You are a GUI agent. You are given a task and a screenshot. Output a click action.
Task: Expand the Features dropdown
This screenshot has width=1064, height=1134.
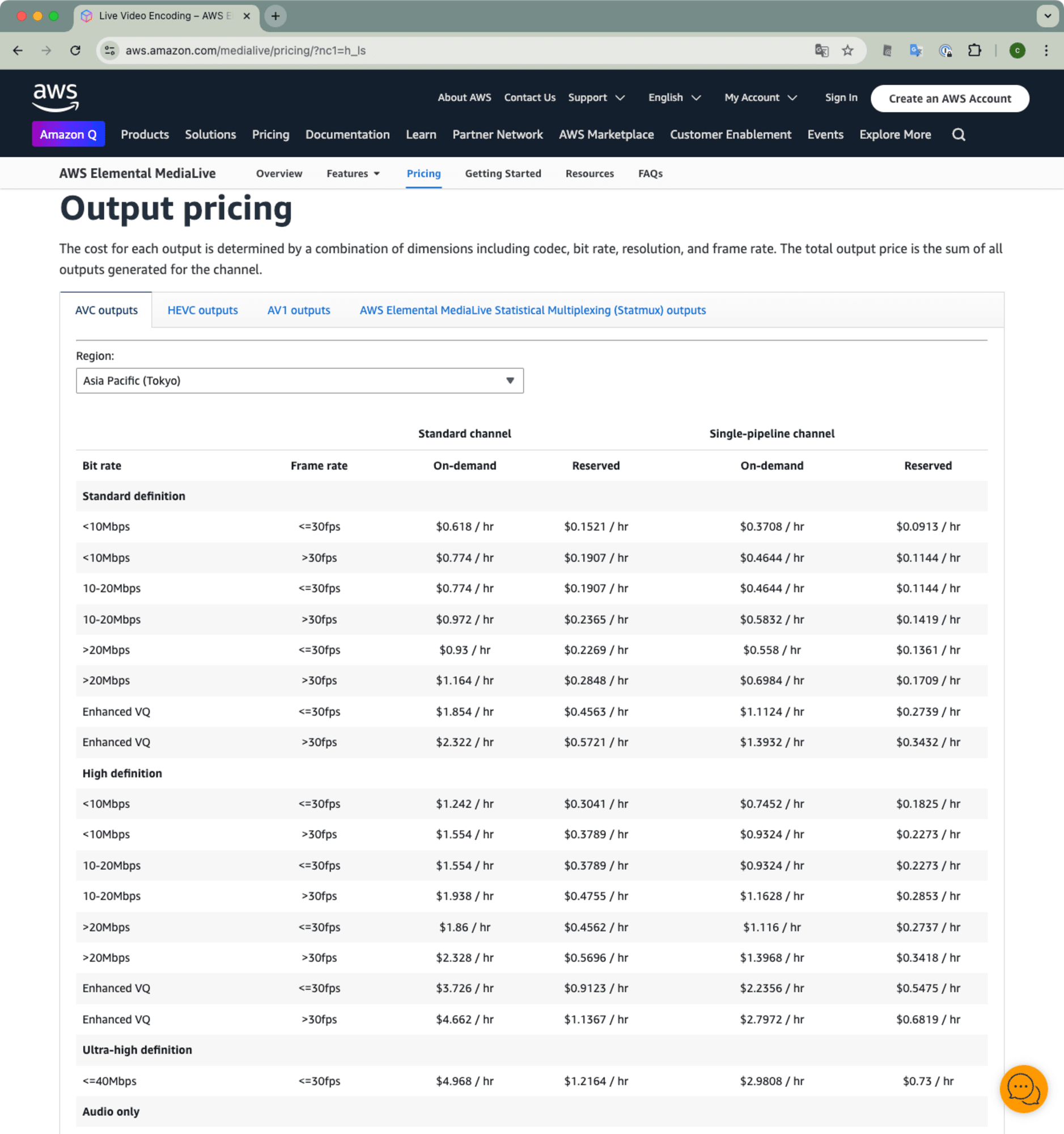[353, 174]
